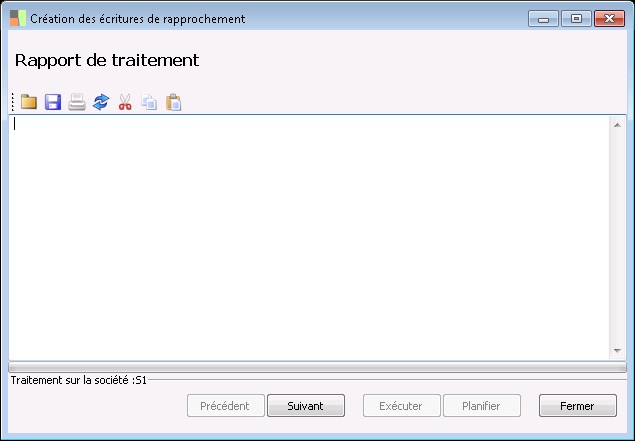Click the Exécuter button
The height and width of the screenshot is (441, 635).
[401, 406]
